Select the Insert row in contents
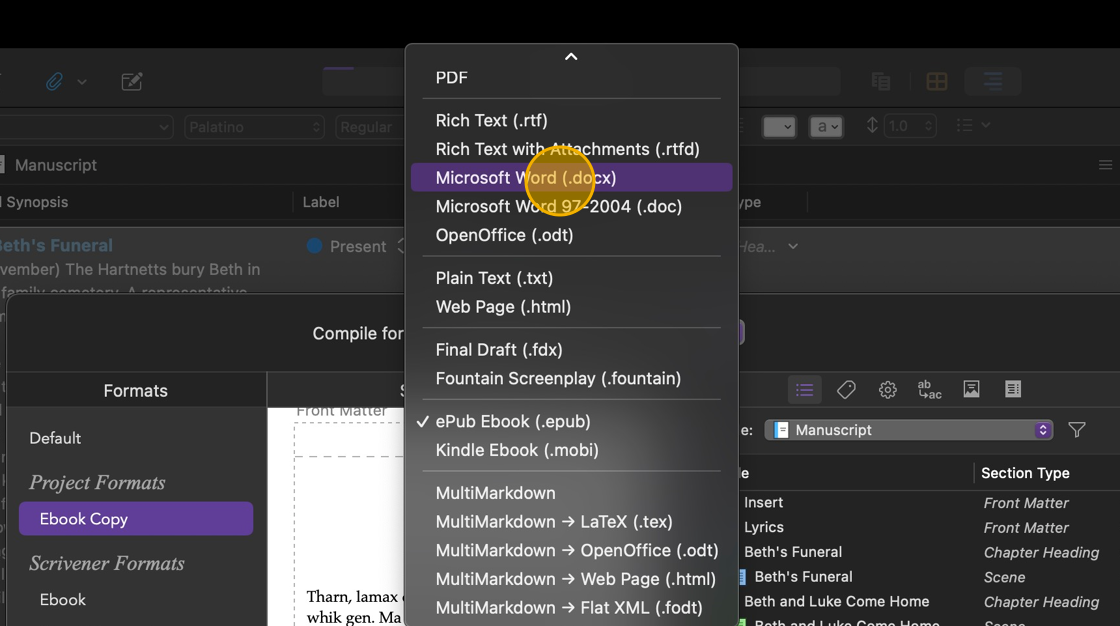 [x=764, y=502]
